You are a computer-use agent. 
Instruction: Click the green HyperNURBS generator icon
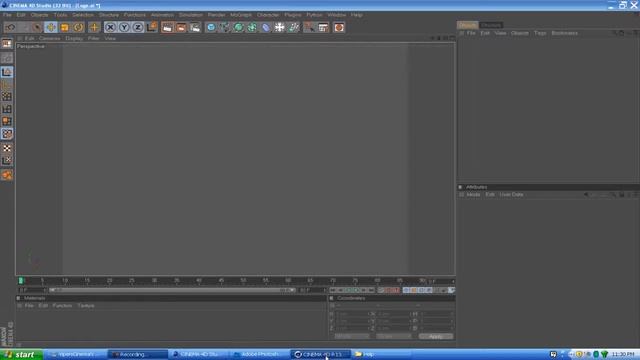click(238, 27)
